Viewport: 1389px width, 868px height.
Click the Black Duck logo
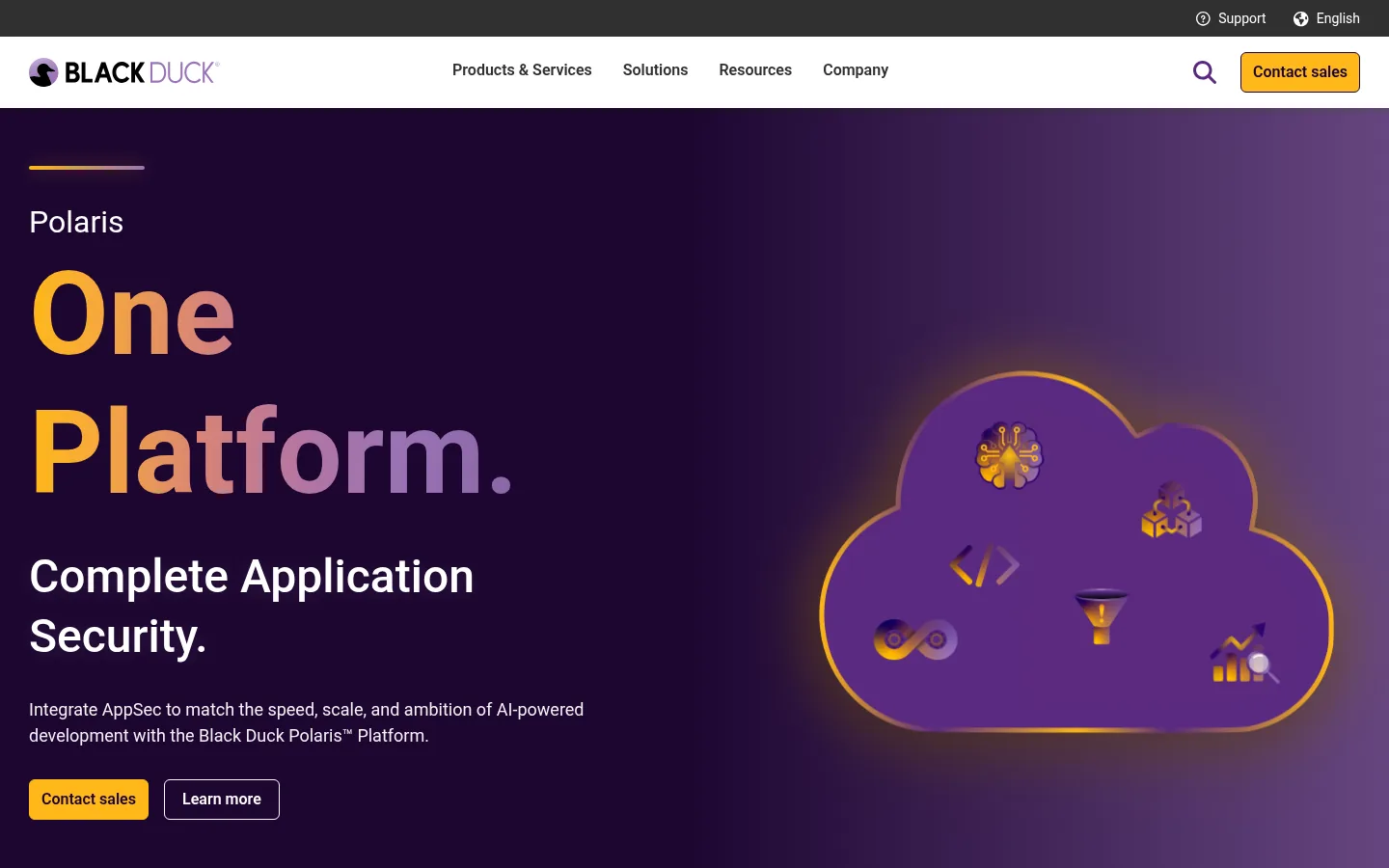pyautogui.click(x=124, y=72)
